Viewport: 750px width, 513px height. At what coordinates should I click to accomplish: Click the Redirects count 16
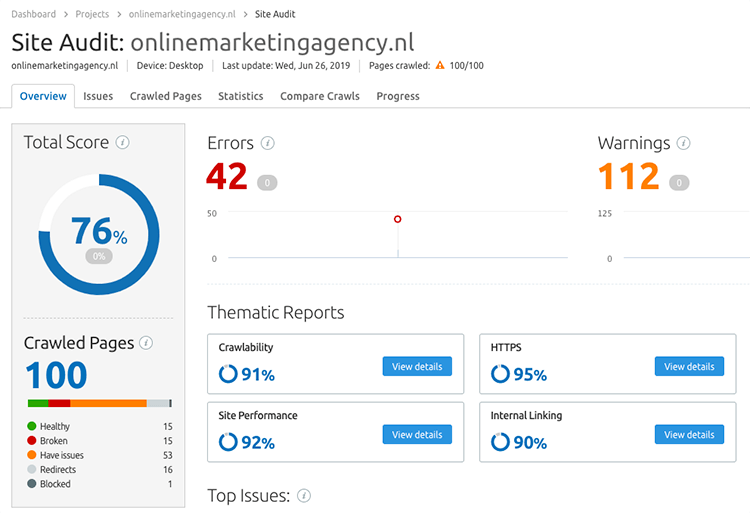coord(168,469)
